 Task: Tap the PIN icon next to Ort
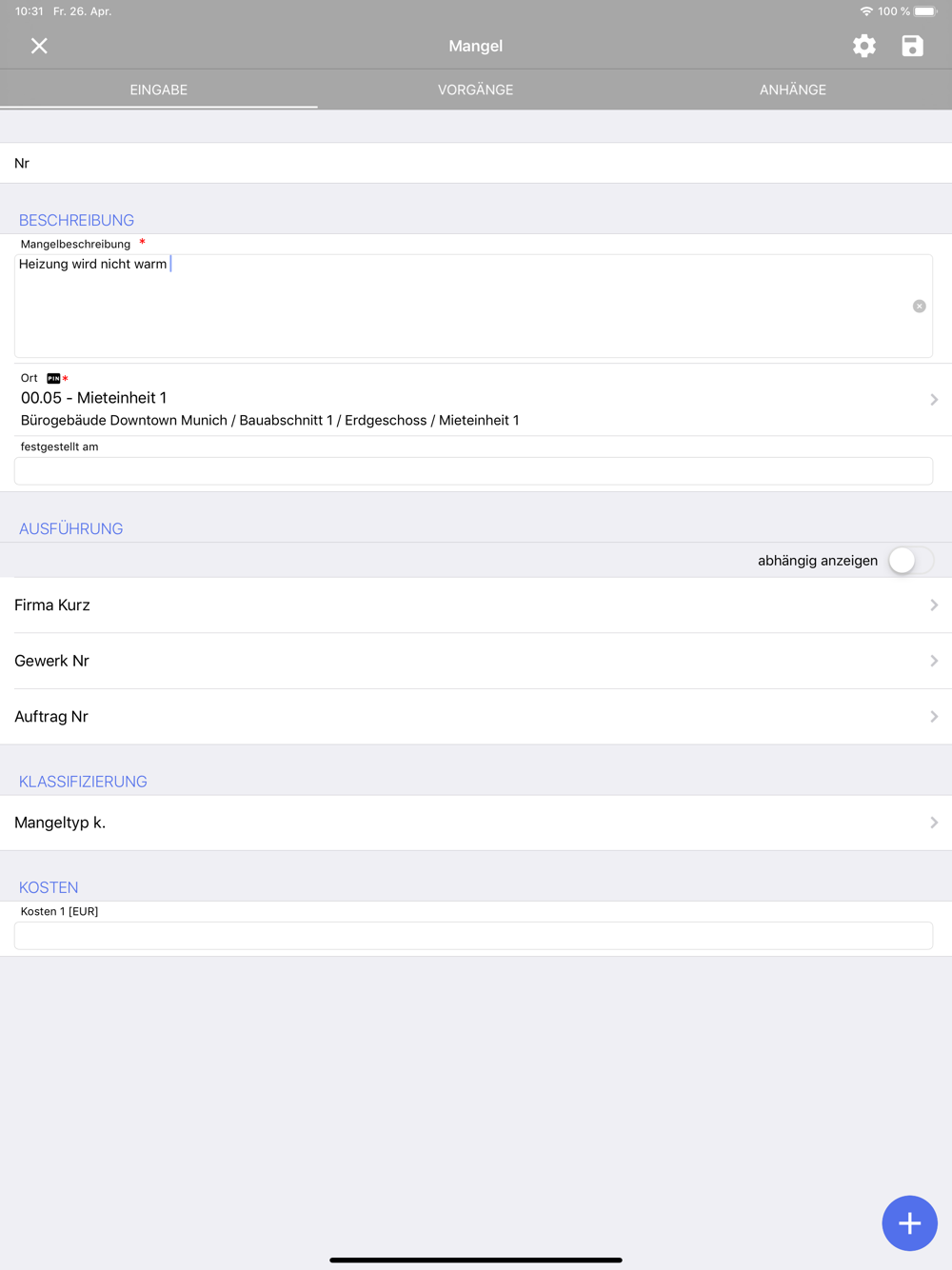(x=53, y=378)
